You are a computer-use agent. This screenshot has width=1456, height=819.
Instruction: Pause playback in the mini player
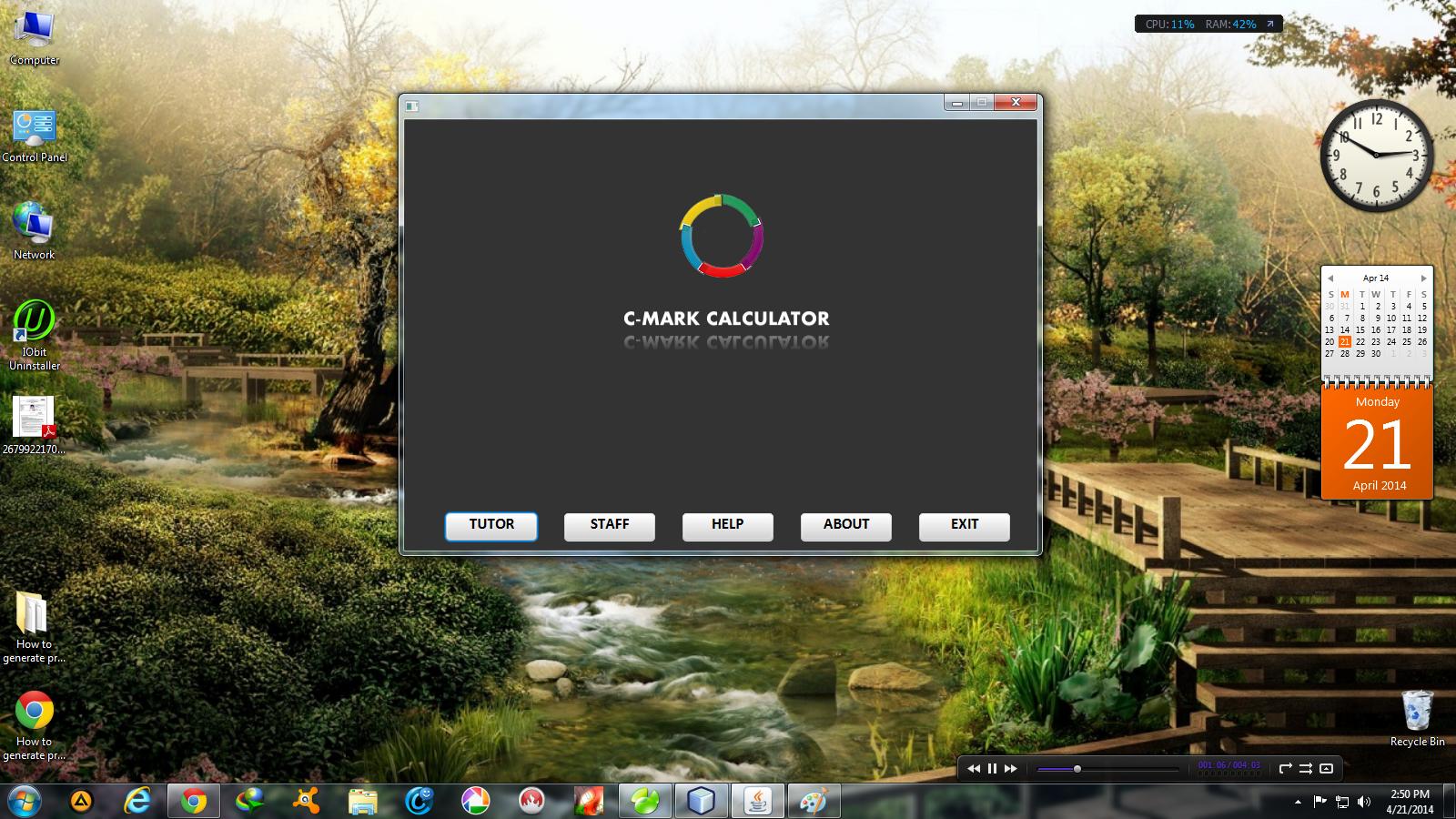(992, 768)
